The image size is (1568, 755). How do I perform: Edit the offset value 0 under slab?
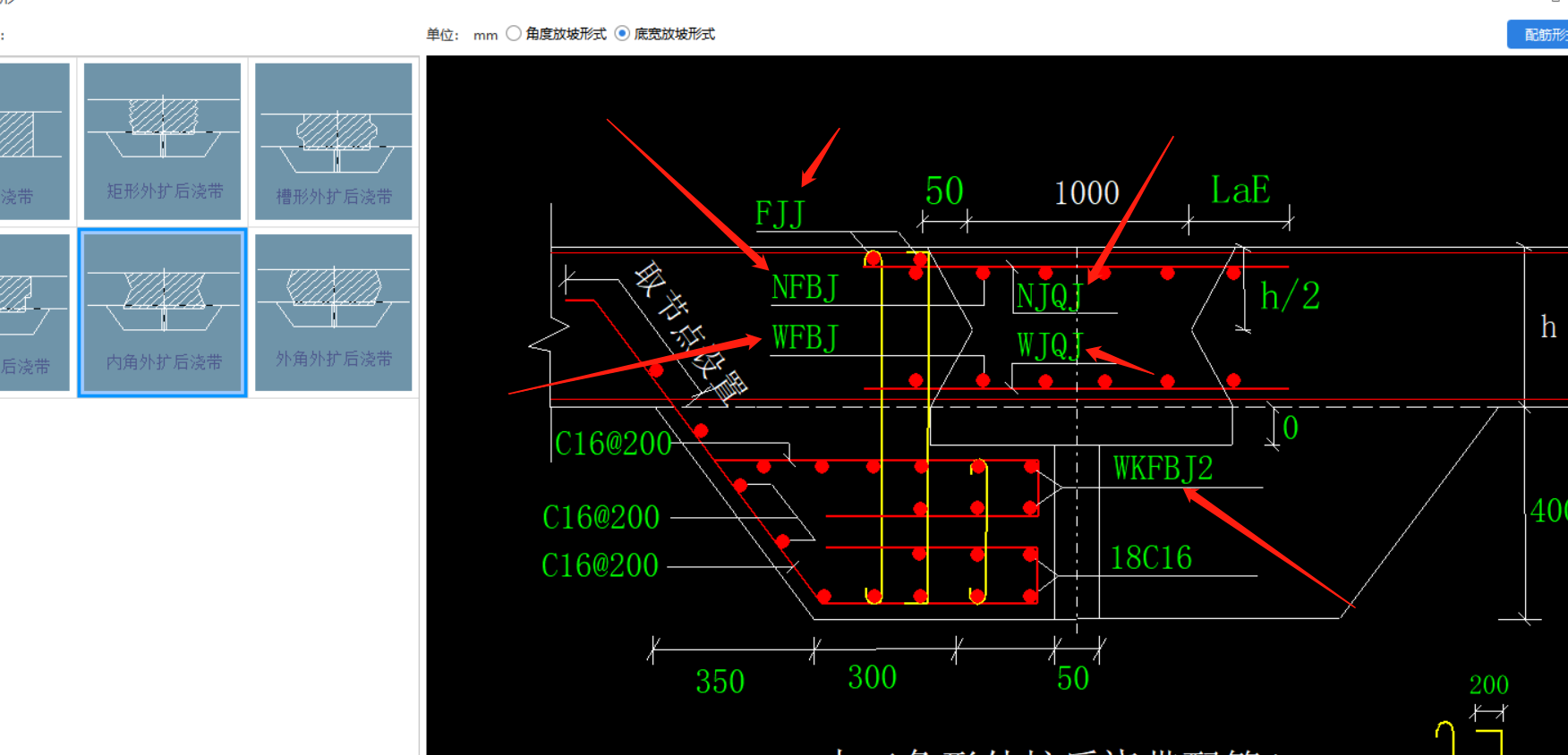coord(1291,428)
